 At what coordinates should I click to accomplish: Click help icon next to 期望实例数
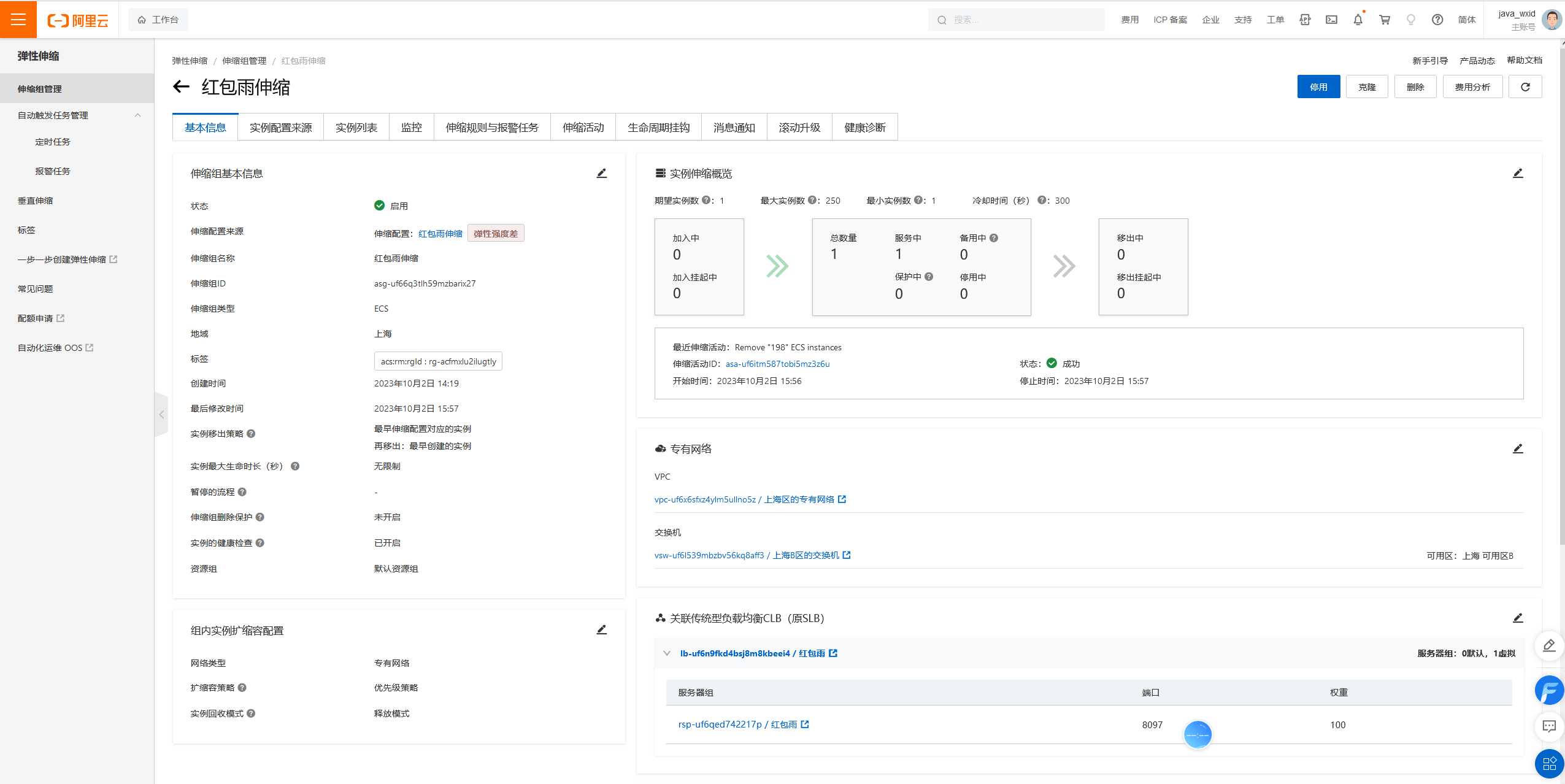click(x=706, y=200)
